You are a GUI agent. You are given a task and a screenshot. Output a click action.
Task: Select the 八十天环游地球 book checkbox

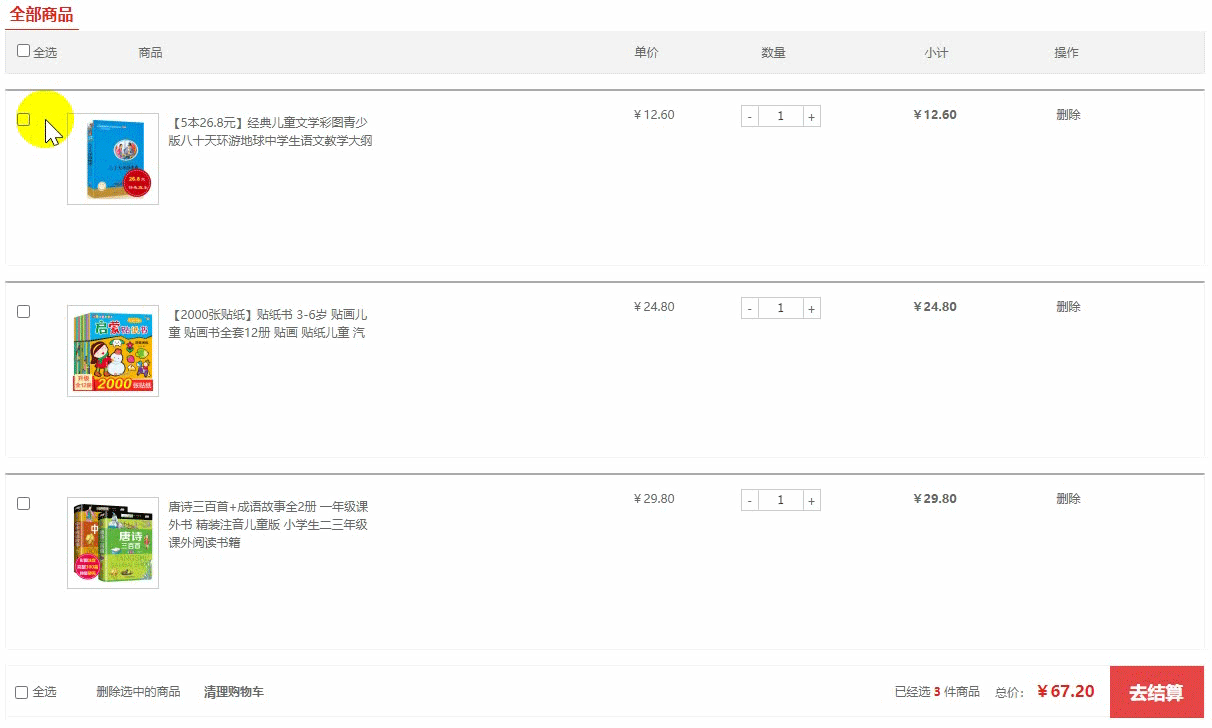pyautogui.click(x=24, y=120)
